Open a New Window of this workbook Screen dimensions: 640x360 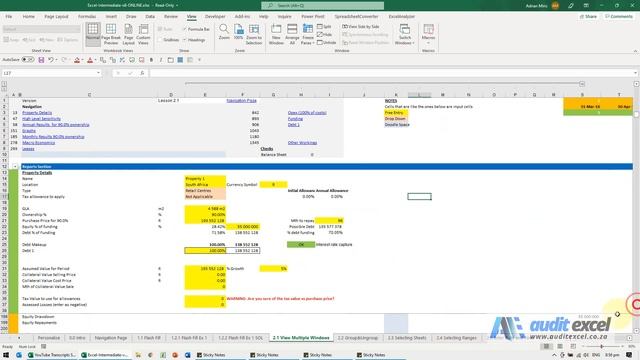click(x=276, y=34)
